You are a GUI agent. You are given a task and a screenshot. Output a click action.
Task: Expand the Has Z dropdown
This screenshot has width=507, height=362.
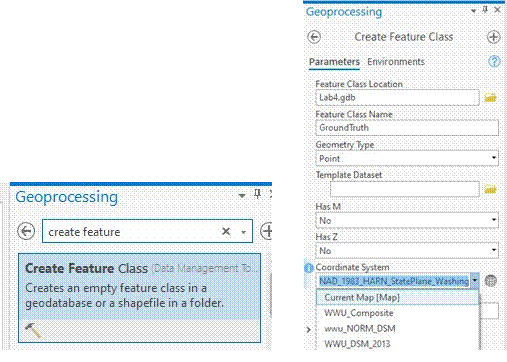(x=494, y=250)
